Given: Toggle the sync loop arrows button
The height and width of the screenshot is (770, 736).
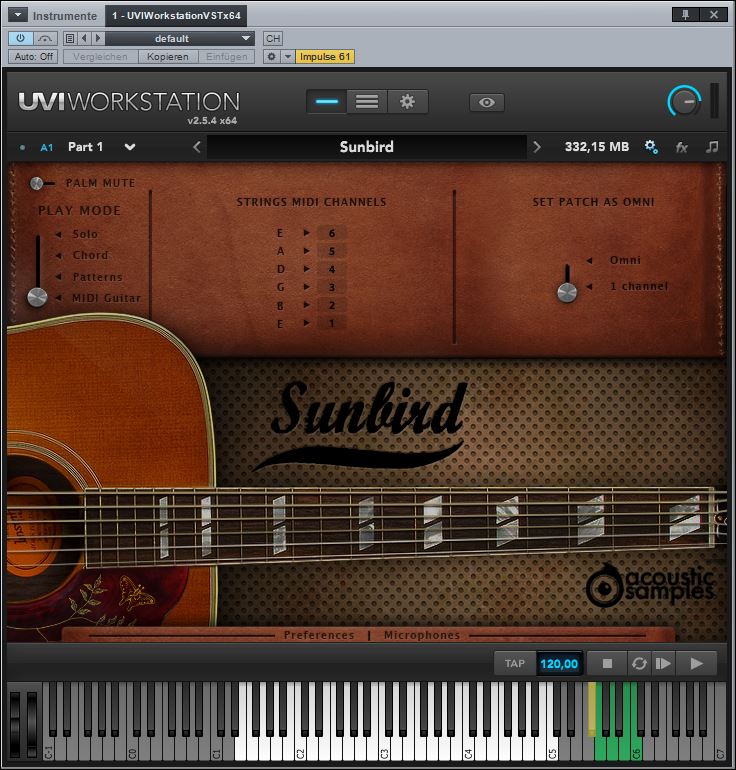Looking at the screenshot, I should pos(639,664).
